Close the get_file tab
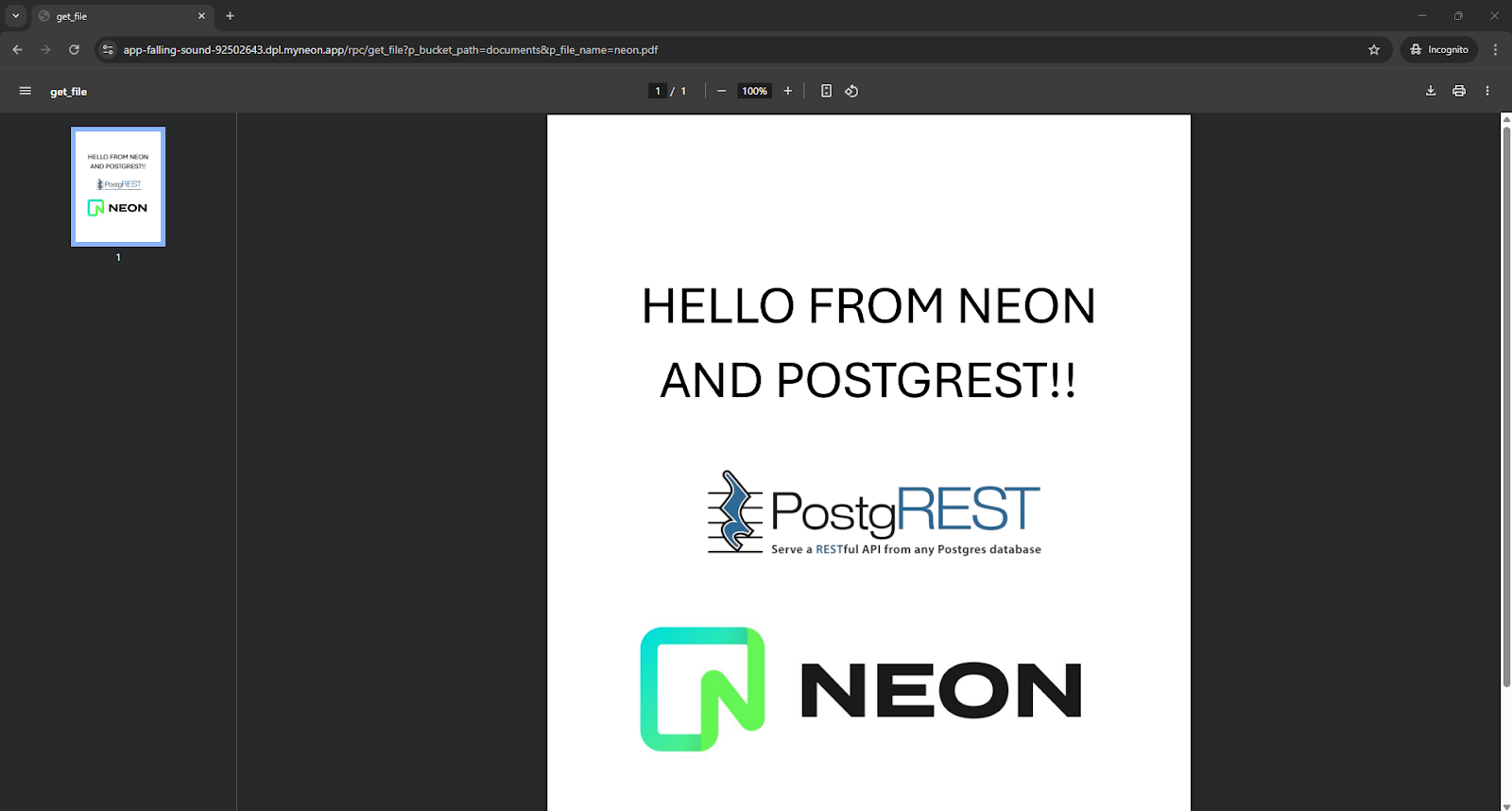Screen dimensions: 1512x811 [x=201, y=16]
